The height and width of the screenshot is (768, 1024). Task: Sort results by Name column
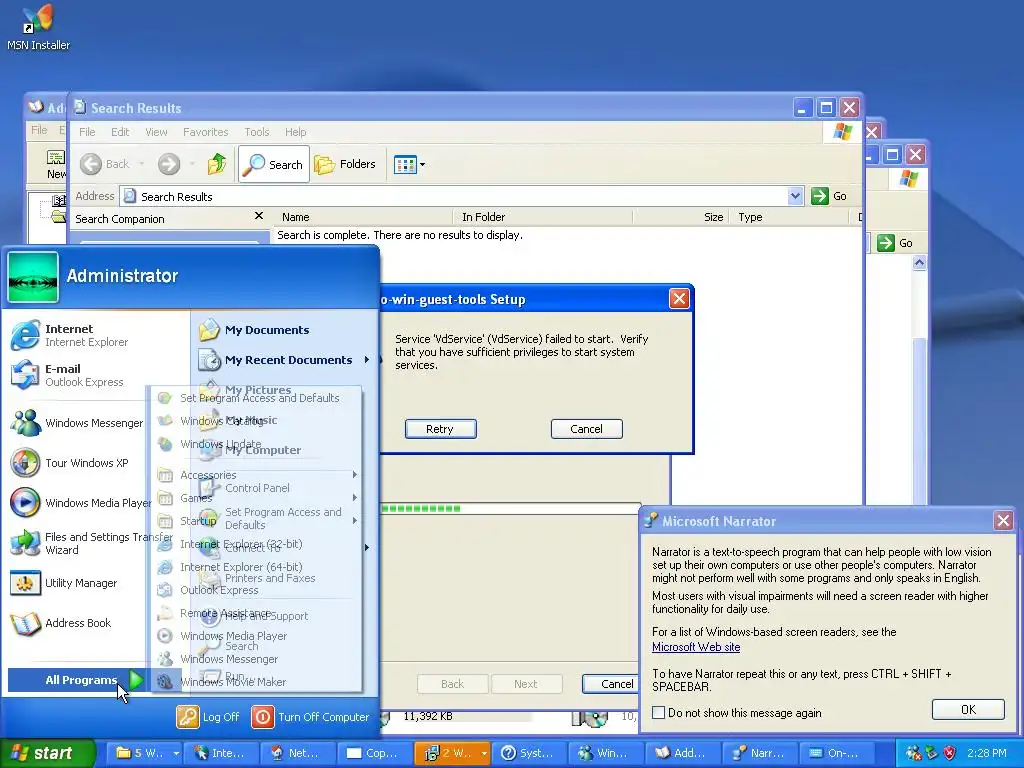[364, 217]
